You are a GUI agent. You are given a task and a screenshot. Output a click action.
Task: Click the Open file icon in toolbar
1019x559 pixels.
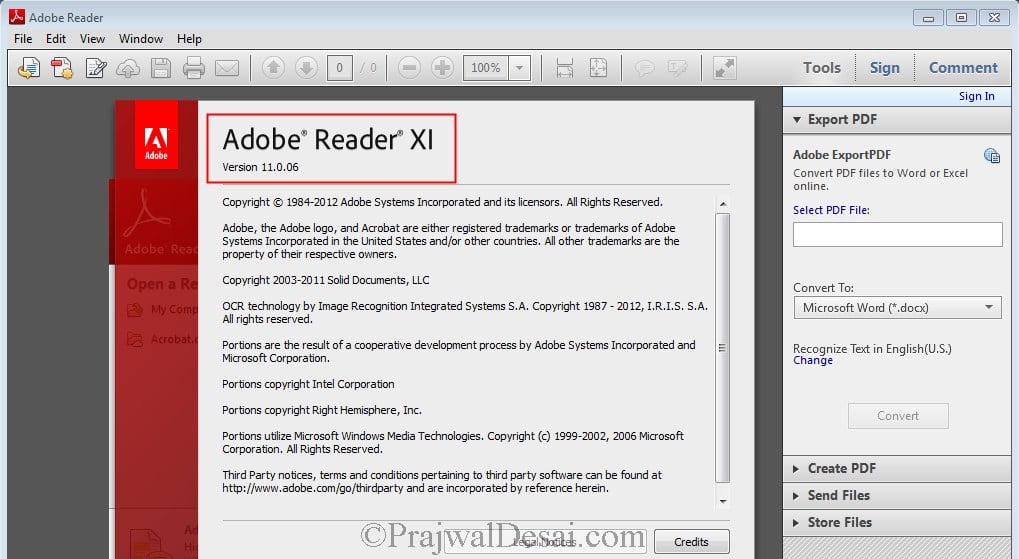(x=28, y=68)
